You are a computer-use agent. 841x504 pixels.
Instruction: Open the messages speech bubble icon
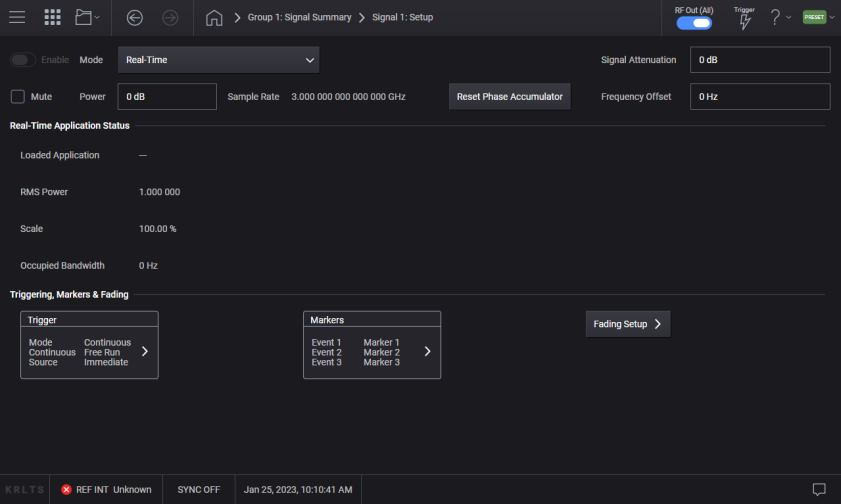[x=819, y=489]
